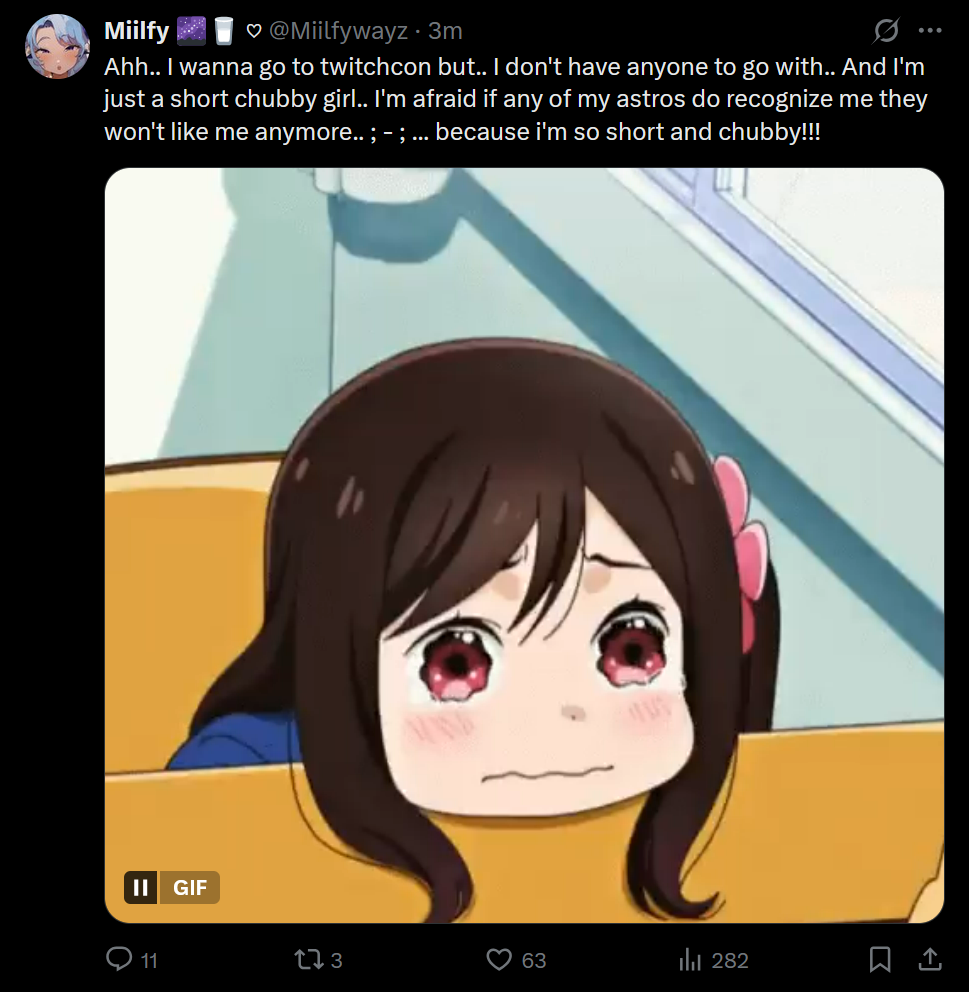The height and width of the screenshot is (992, 969).
Task: Open the @Miilfywayz handle link
Action: tap(338, 30)
